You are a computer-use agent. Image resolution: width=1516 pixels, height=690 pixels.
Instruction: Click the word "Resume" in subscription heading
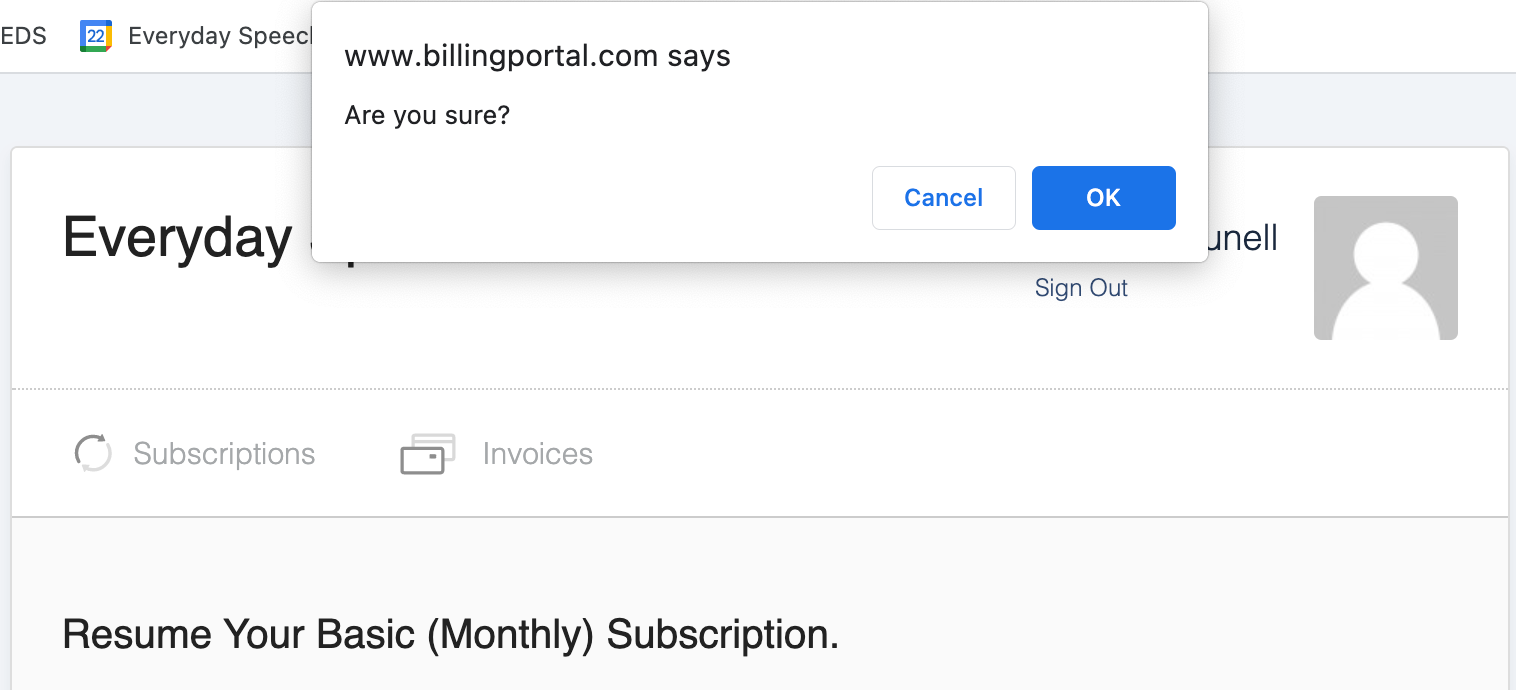pos(137,634)
